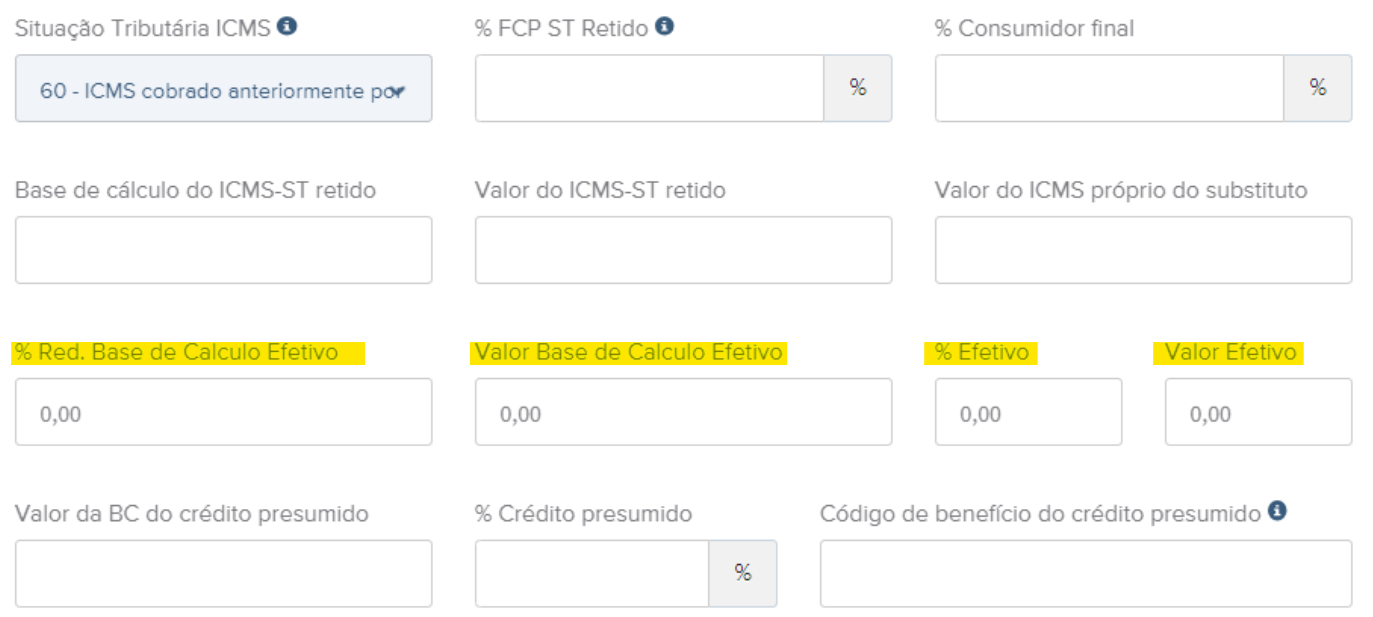
Task: Click the % suffix on Consumidor final
Action: [1317, 89]
